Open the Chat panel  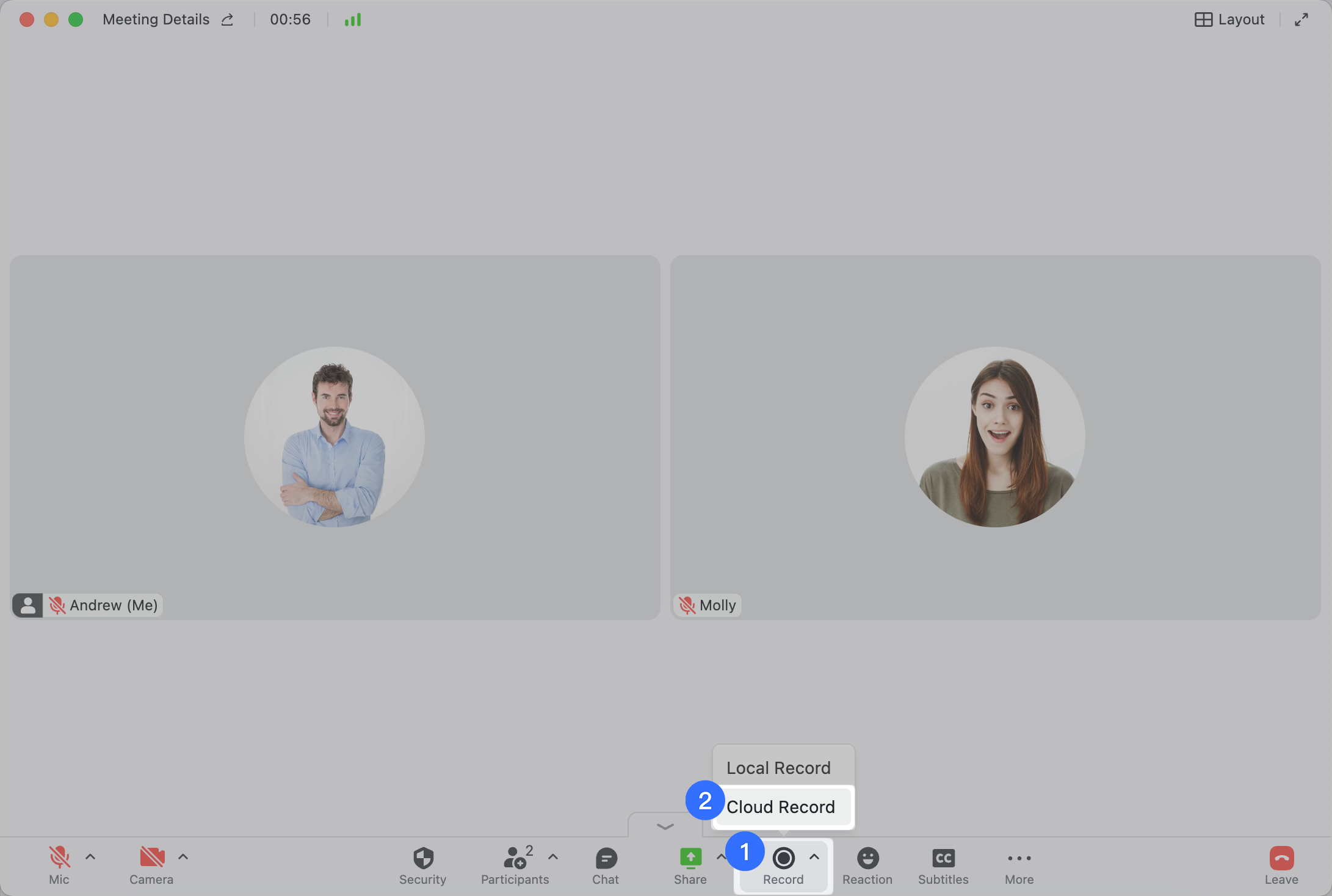[x=606, y=865]
